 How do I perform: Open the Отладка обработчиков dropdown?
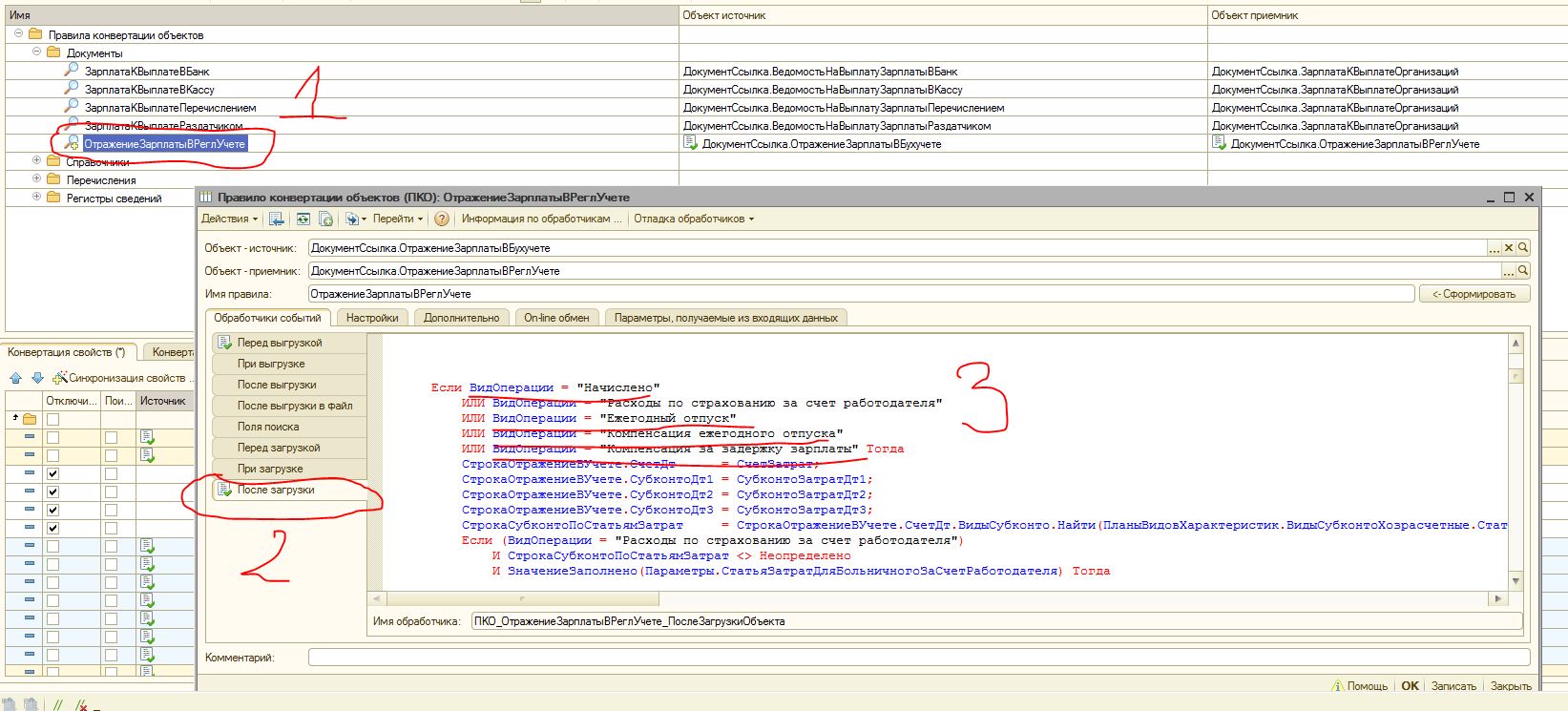694,219
